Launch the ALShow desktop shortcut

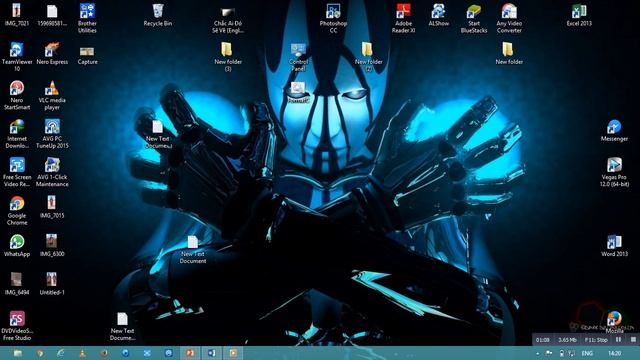pos(438,15)
